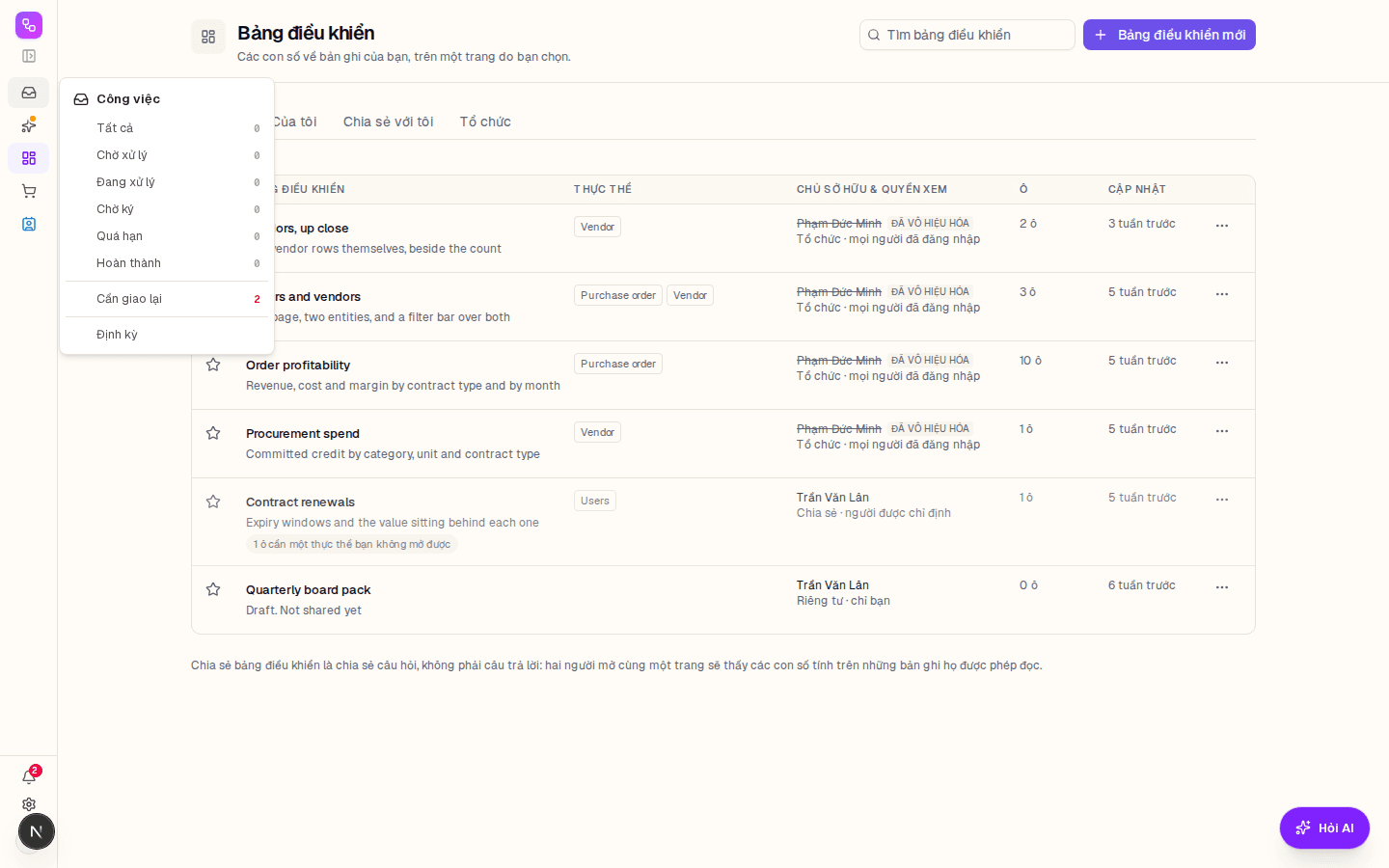Select Định kỳ menu entry
1389x868 pixels.
tap(167, 335)
